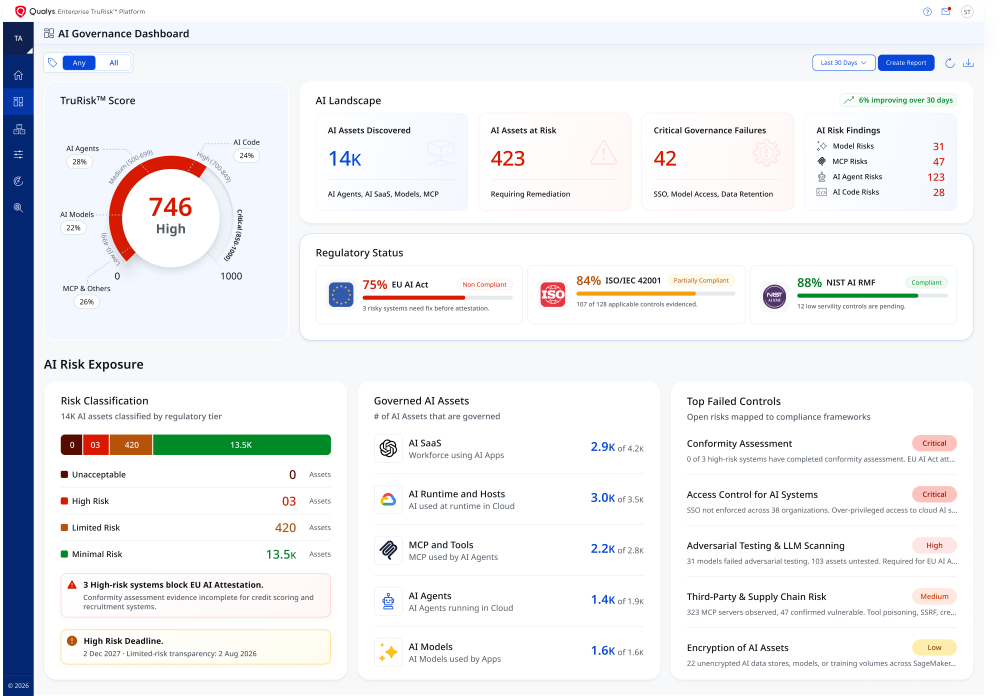Click the download dashboard icon
The image size is (1000, 696).
tap(968, 63)
